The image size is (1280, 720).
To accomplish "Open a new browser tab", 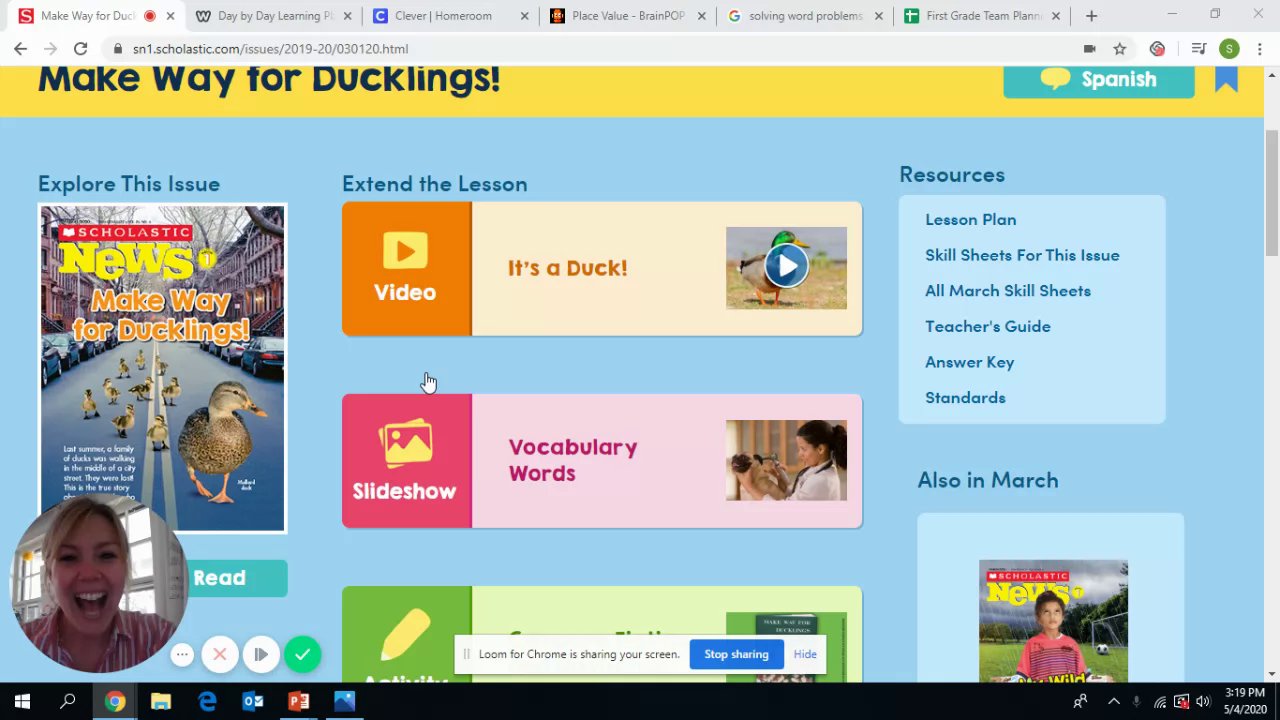I will (x=1091, y=16).
